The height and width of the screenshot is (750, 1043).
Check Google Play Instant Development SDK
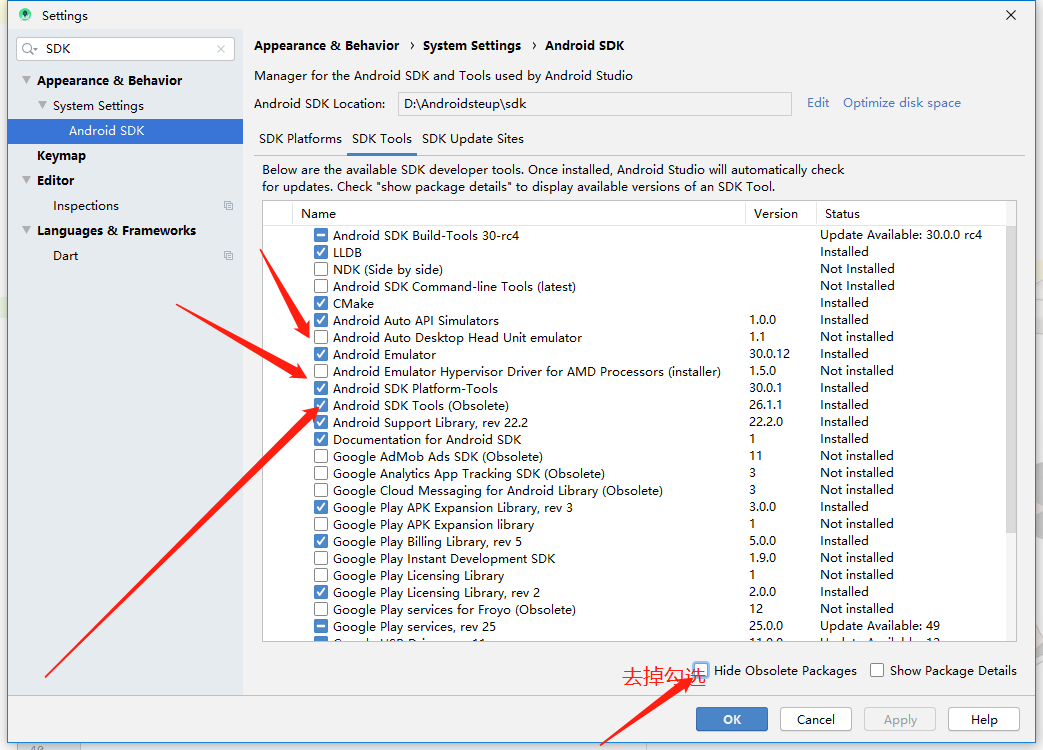click(321, 558)
